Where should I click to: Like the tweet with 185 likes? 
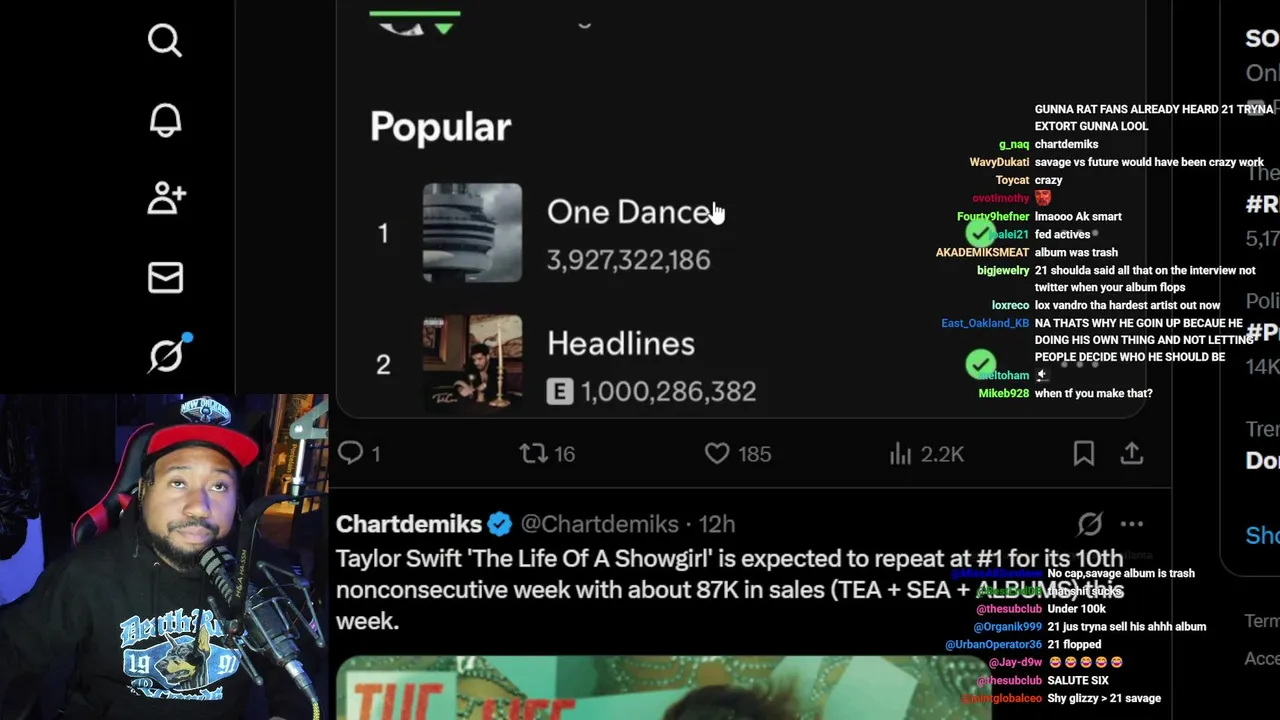717,454
